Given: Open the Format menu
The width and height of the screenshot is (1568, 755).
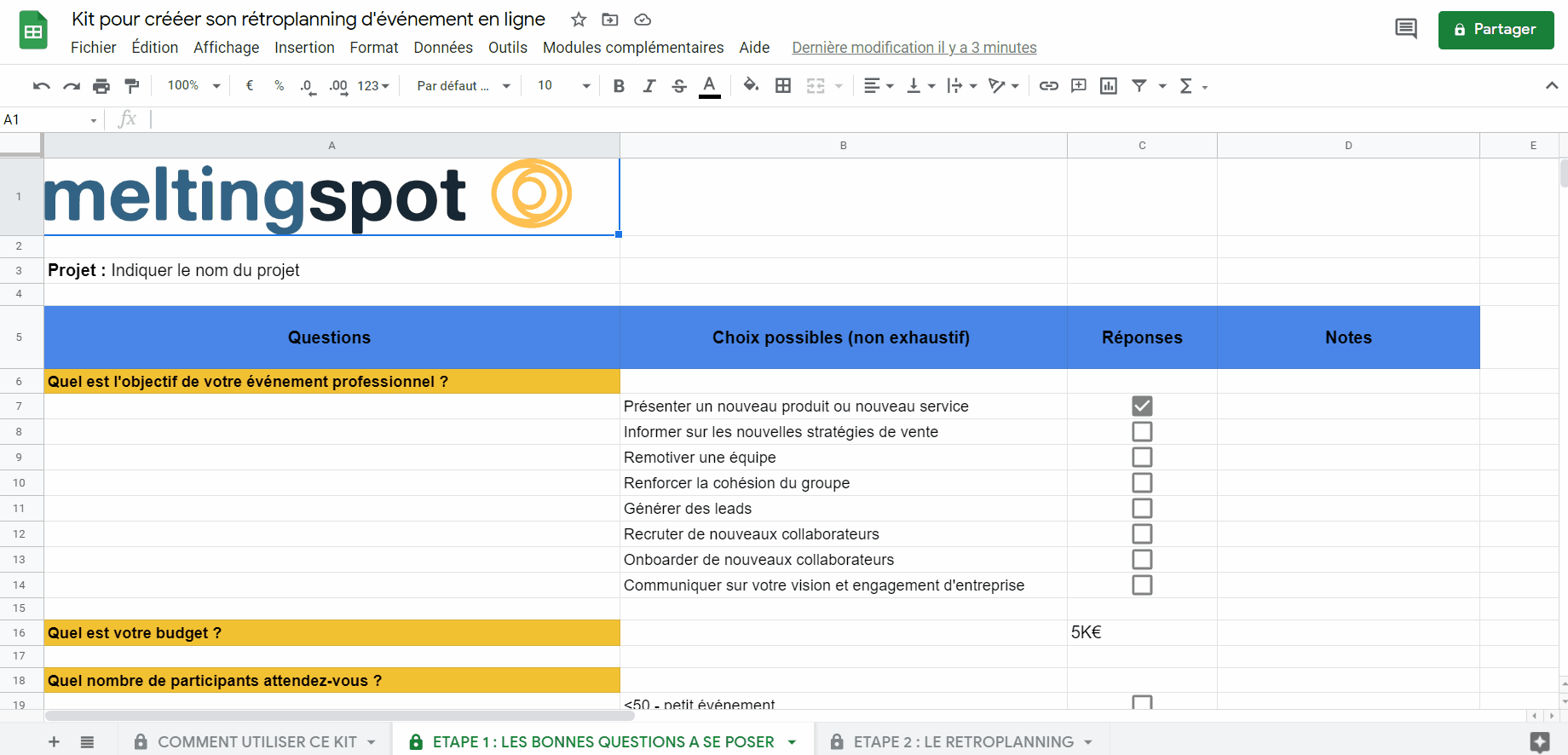Looking at the screenshot, I should pyautogui.click(x=374, y=48).
